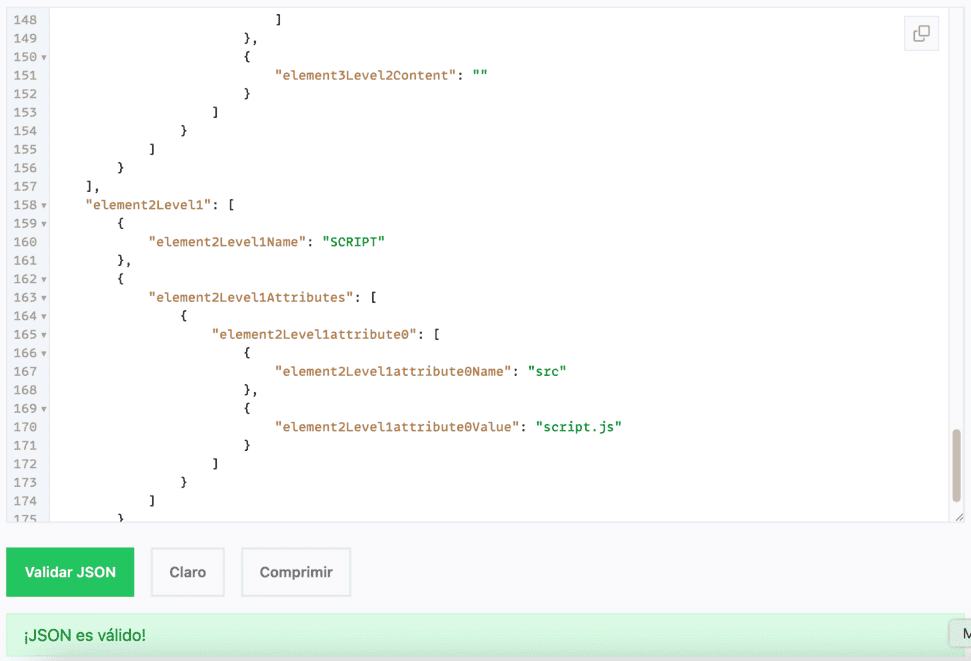Image resolution: width=971 pixels, height=661 pixels.
Task: Click the "¡JSON es válido!" success message
Action: click(86, 635)
